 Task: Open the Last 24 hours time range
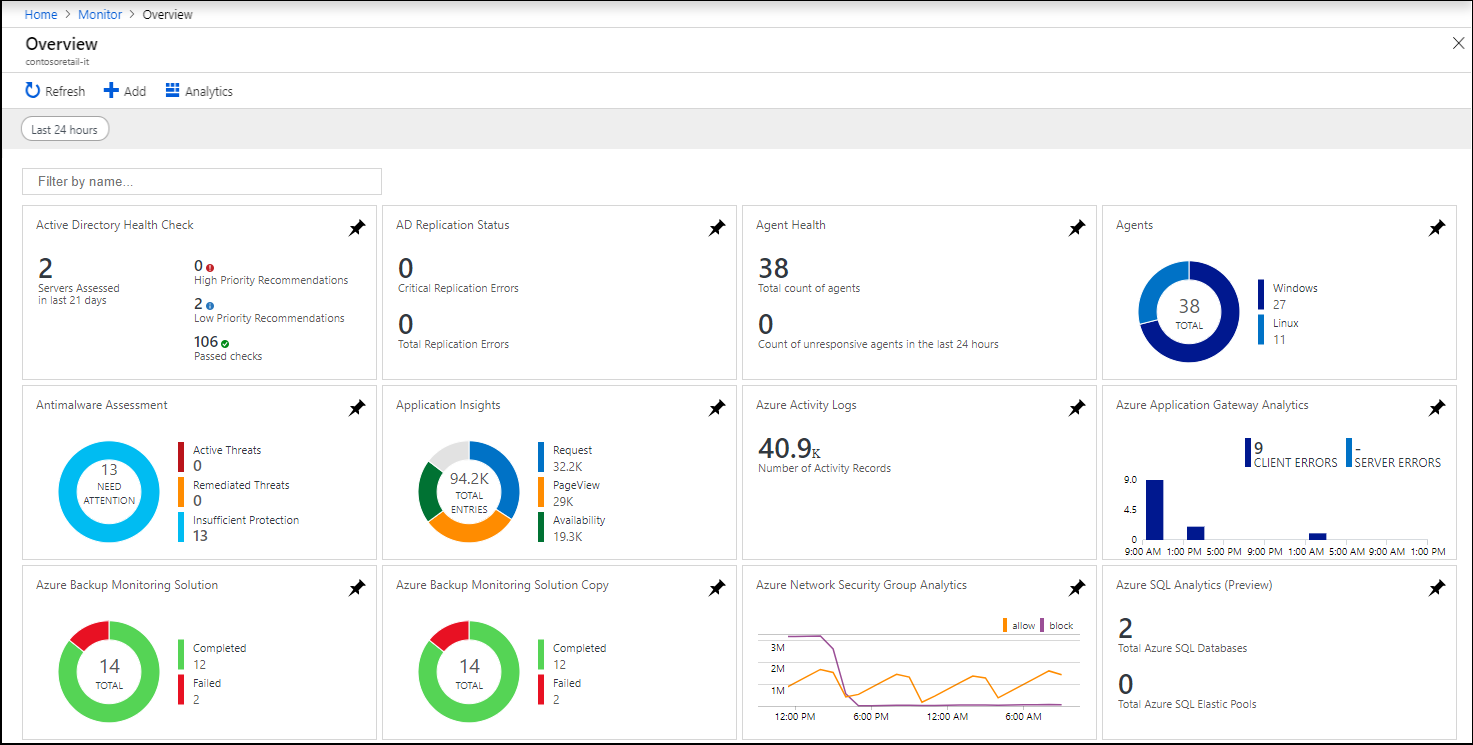[x=65, y=130]
